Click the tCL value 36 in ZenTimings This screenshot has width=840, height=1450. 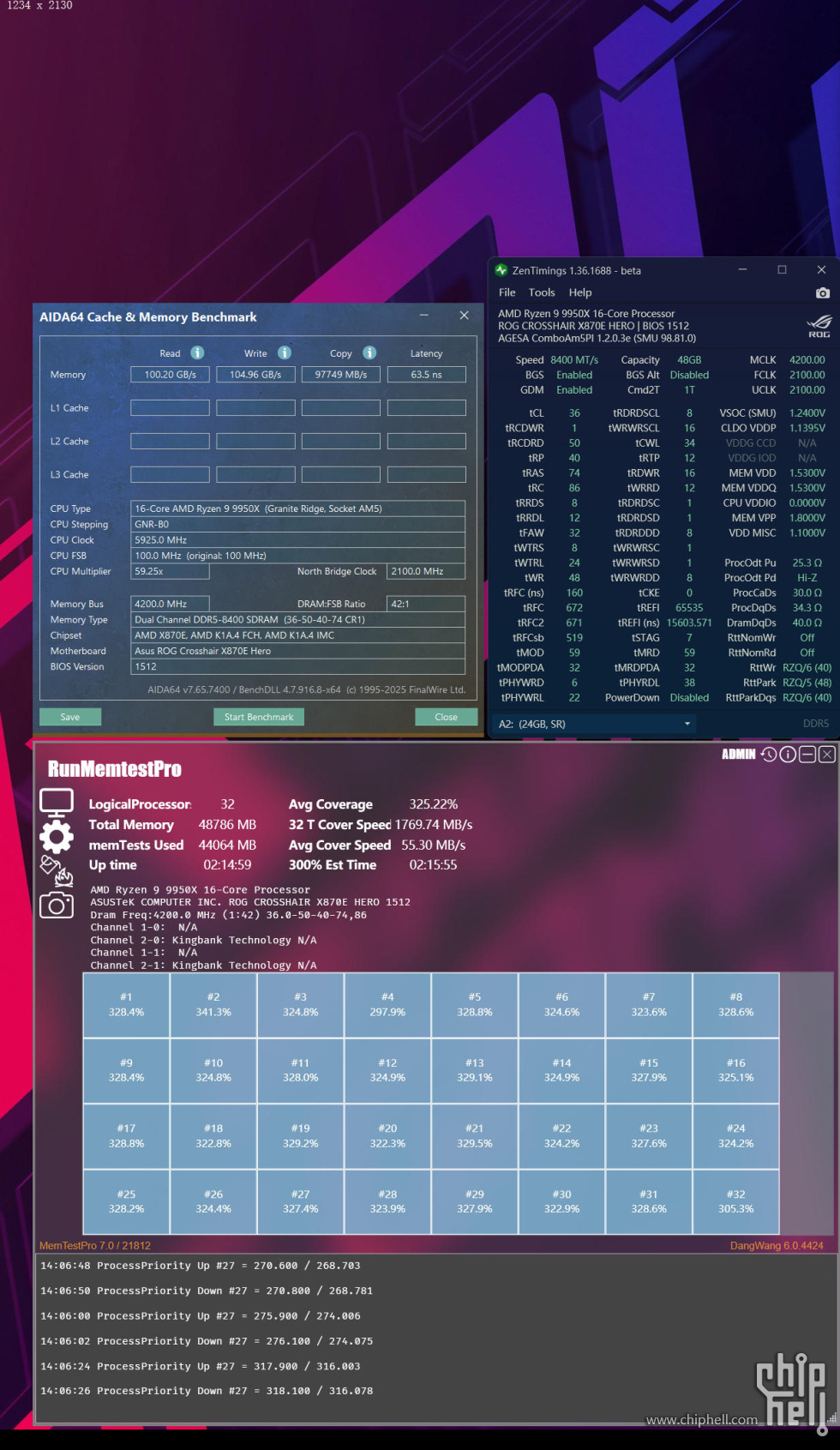574,413
